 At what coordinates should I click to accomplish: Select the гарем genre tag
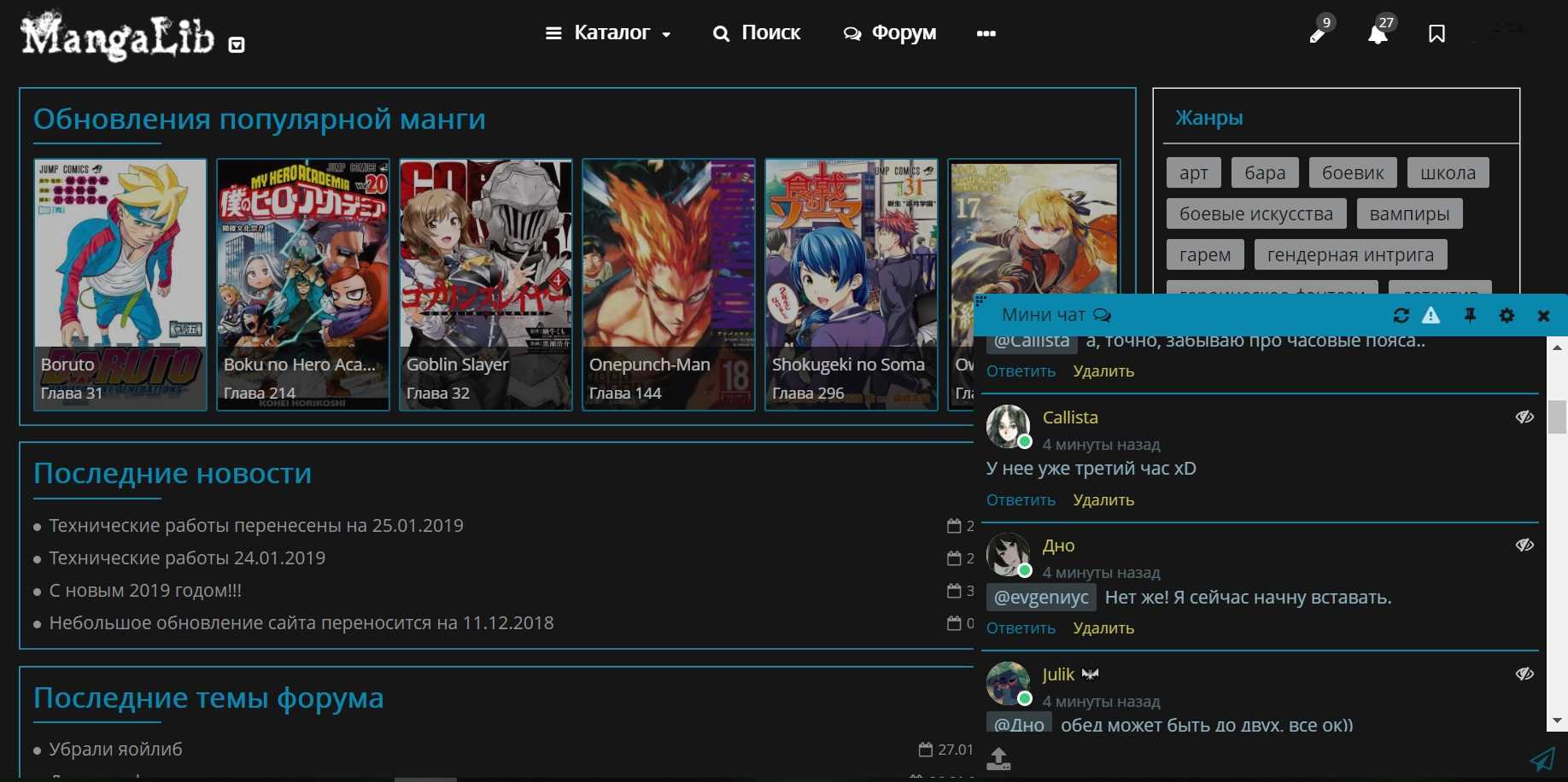(1205, 254)
